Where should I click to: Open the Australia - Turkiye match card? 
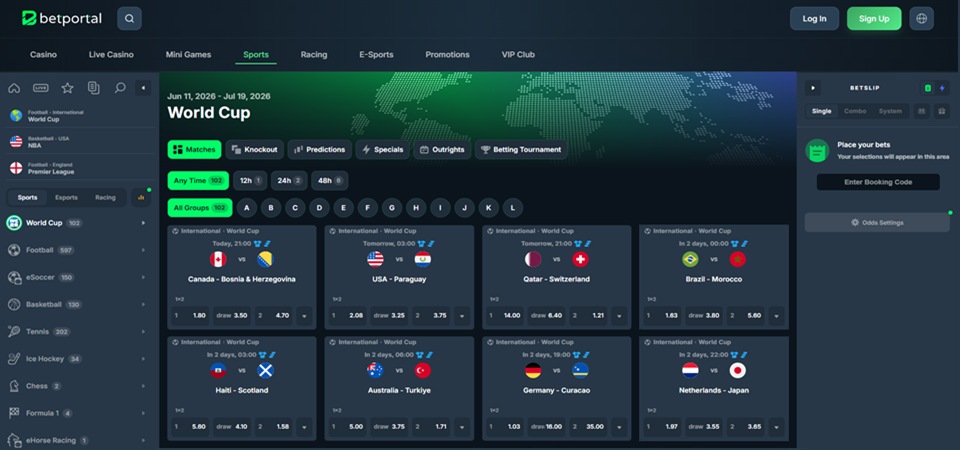pyautogui.click(x=399, y=389)
